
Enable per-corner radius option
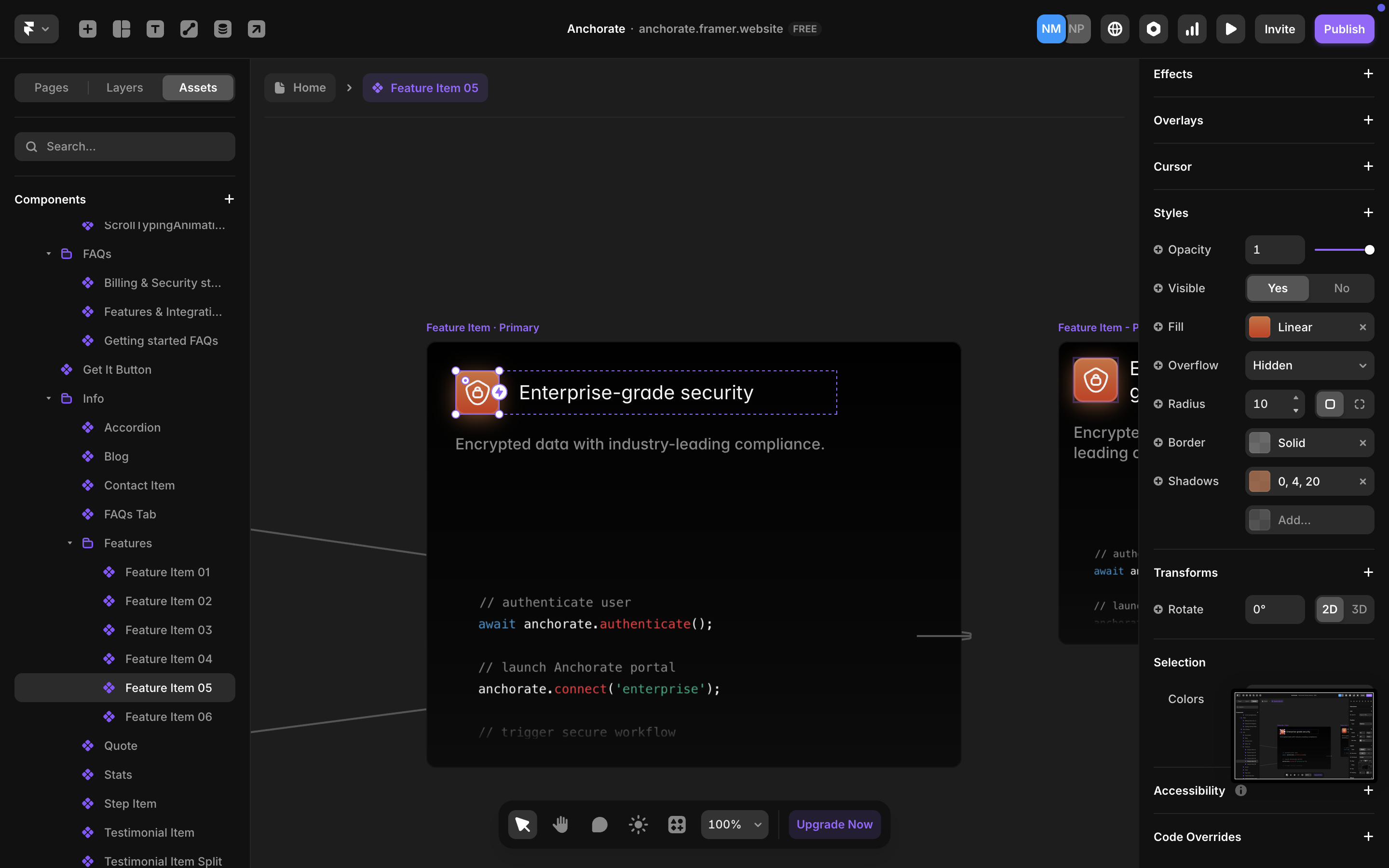[1359, 404]
